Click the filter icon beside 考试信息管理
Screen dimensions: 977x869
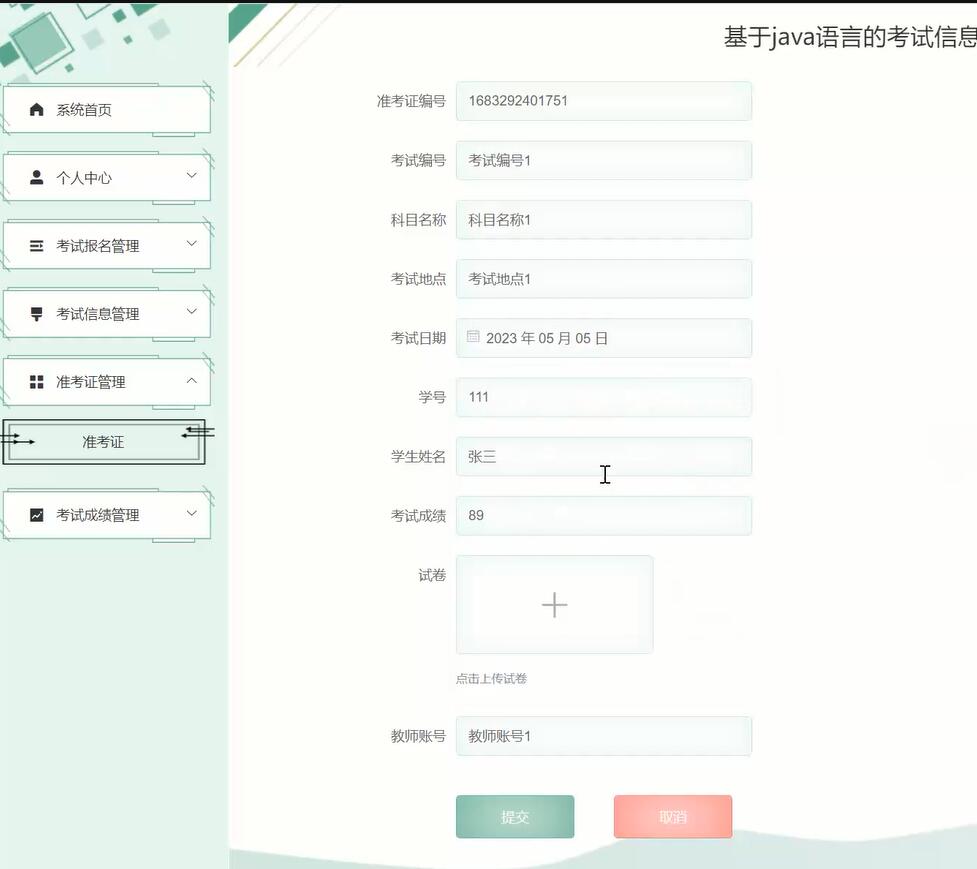(37, 312)
